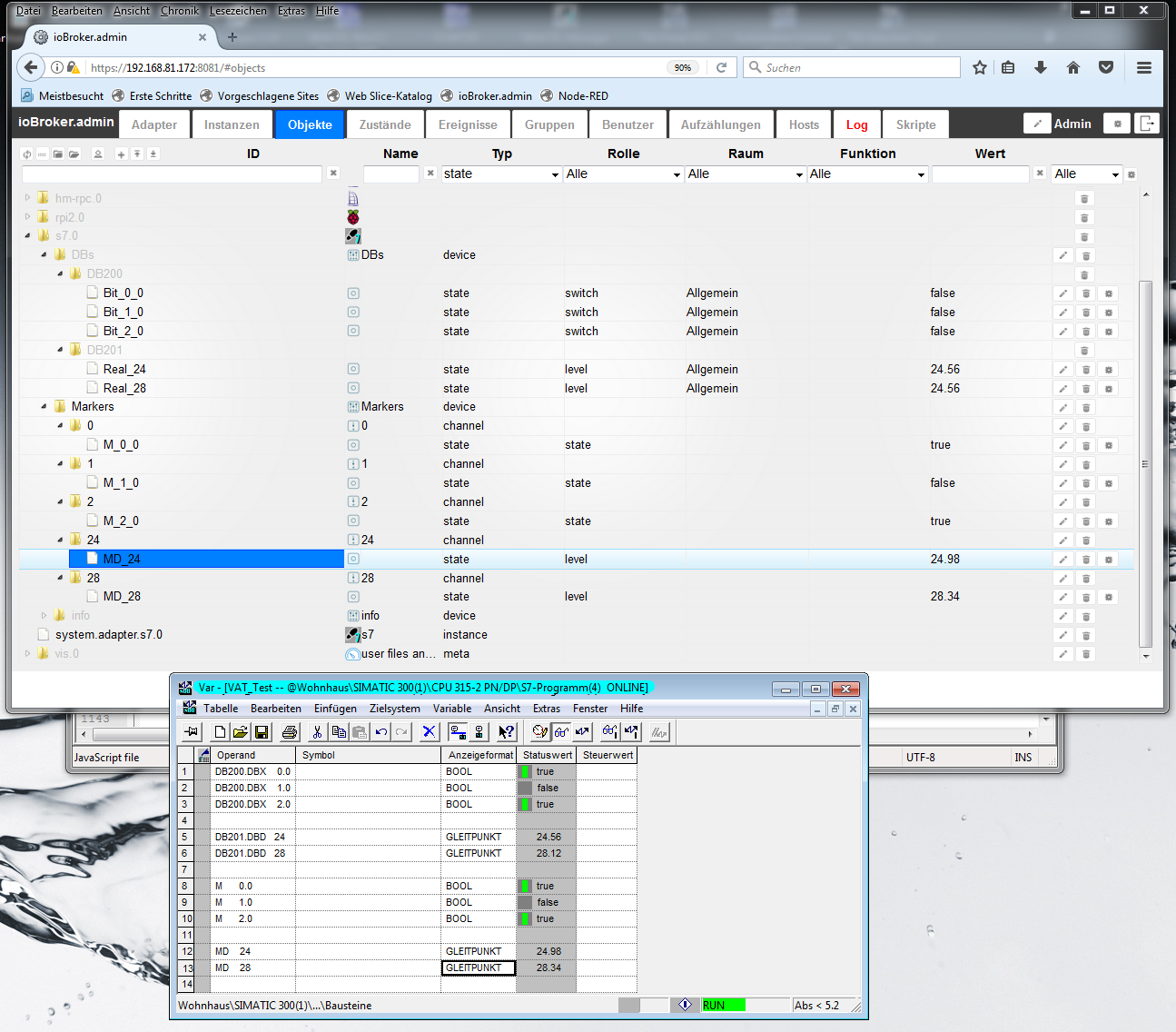The width and height of the screenshot is (1176, 1032).
Task: Click the Anzeigeformat GLEITPUNKT cell for MD 28
Action: click(478, 968)
